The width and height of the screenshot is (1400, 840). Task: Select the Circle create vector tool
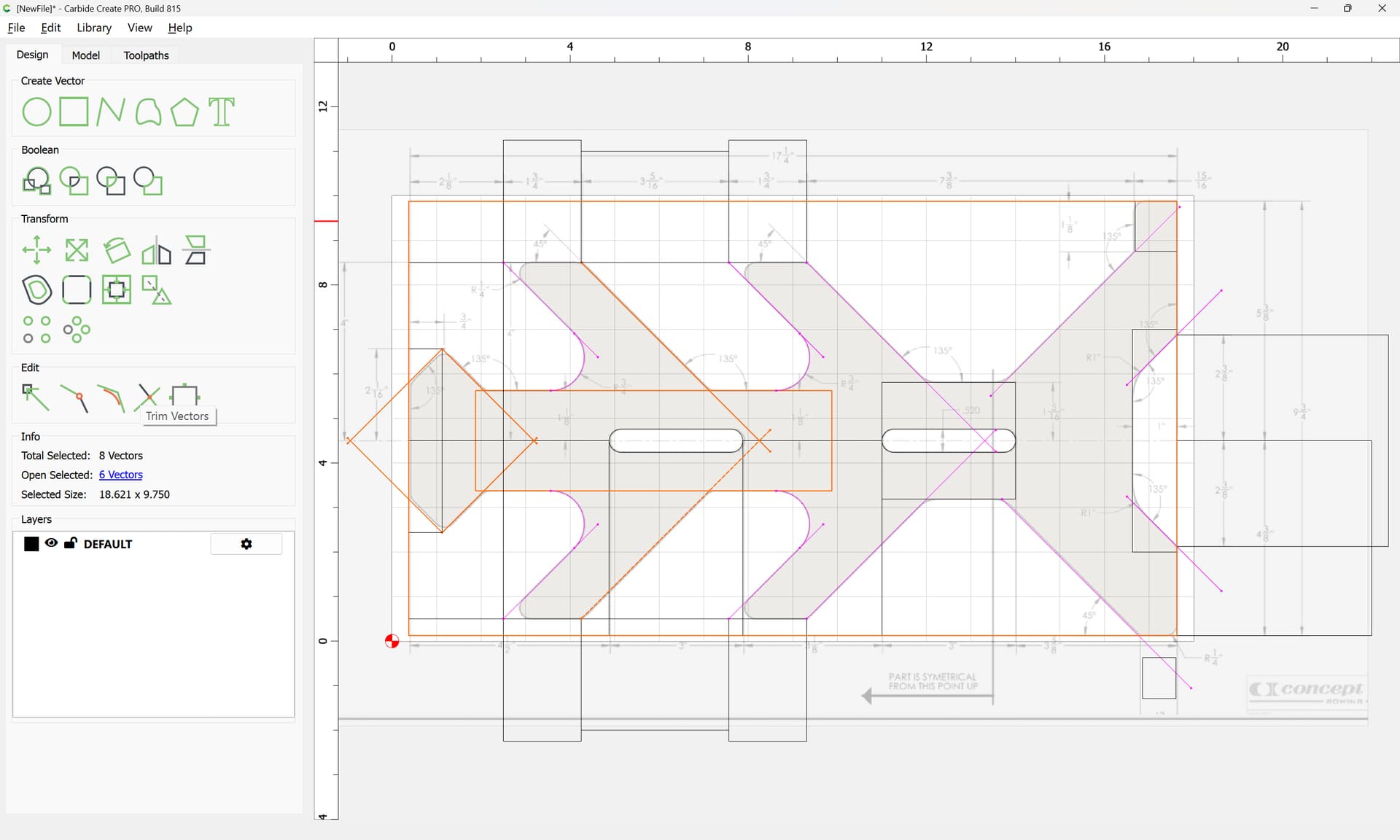coord(36,112)
